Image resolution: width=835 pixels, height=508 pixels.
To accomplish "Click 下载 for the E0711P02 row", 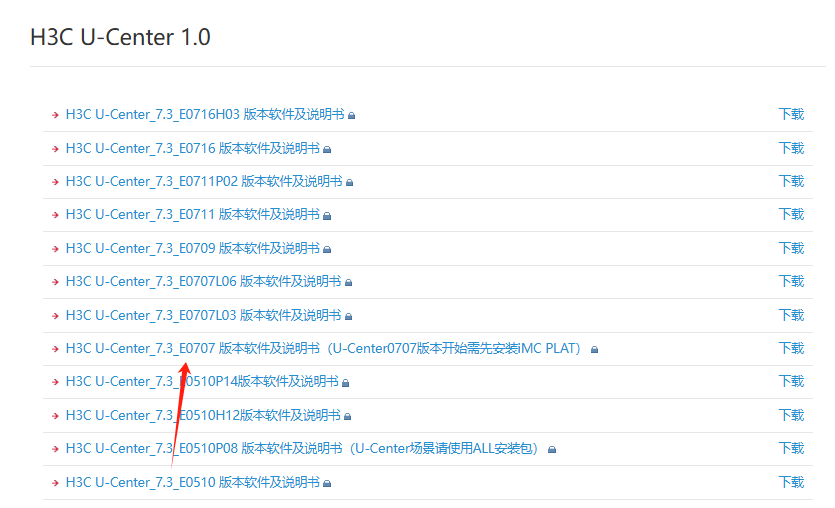I will [x=791, y=181].
